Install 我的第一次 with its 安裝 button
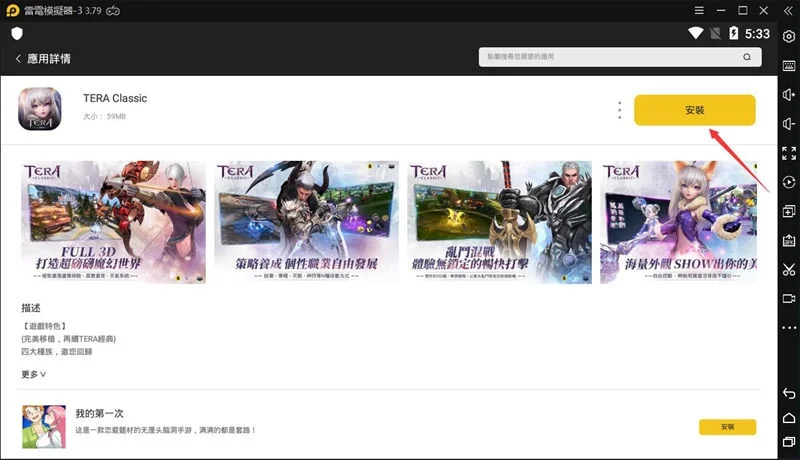This screenshot has width=800, height=460. click(727, 427)
